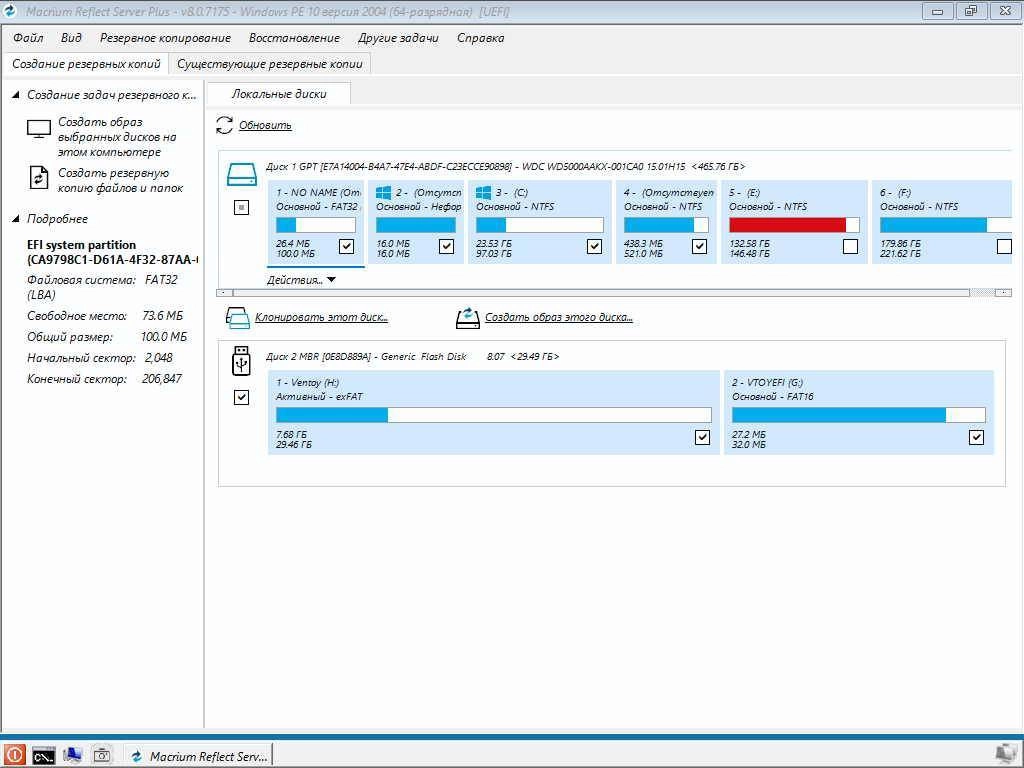Screen dimensions: 1024x768
Task: Open the Резервное копирование menu
Action: [165, 38]
